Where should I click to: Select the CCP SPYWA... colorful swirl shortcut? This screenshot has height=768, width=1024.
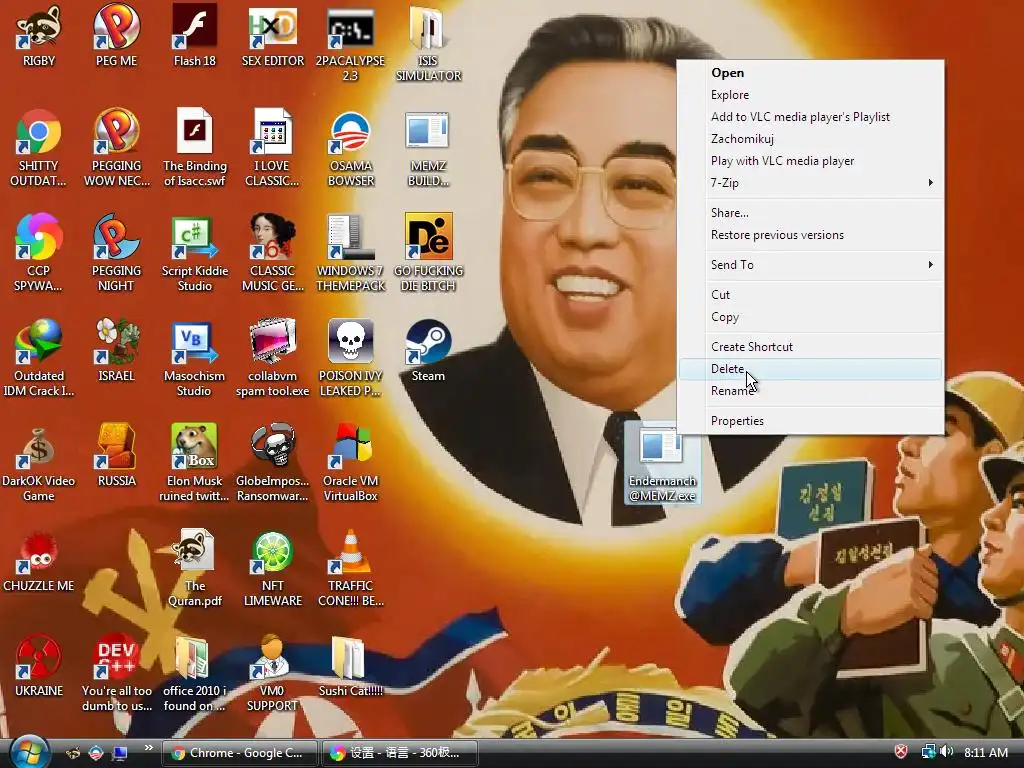[39, 253]
